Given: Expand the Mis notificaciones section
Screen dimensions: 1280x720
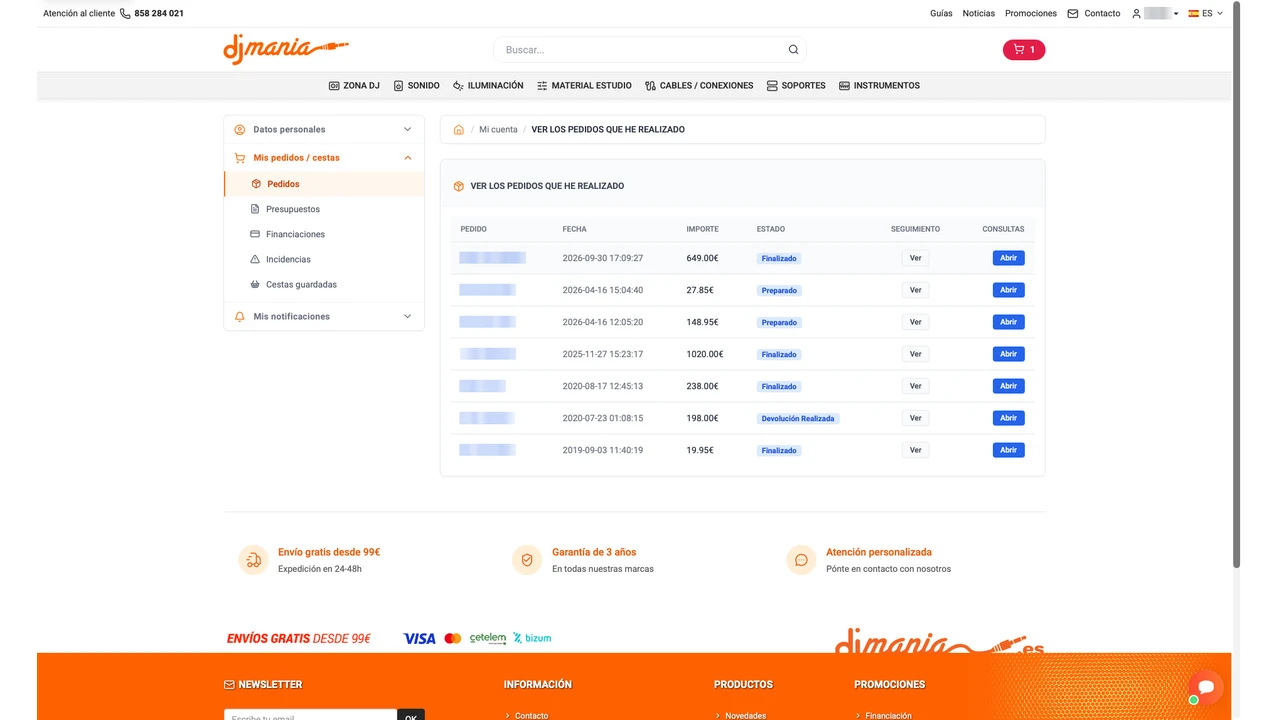Looking at the screenshot, I should pyautogui.click(x=324, y=316).
